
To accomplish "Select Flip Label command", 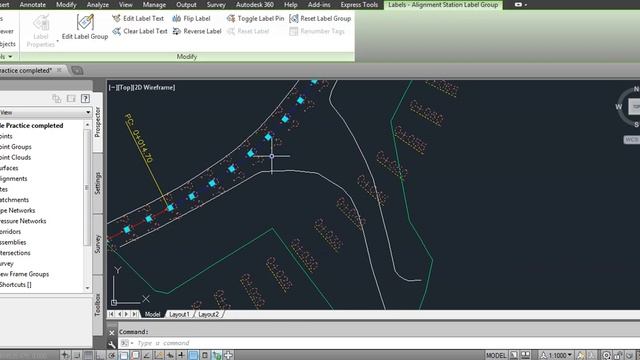I will [x=191, y=18].
